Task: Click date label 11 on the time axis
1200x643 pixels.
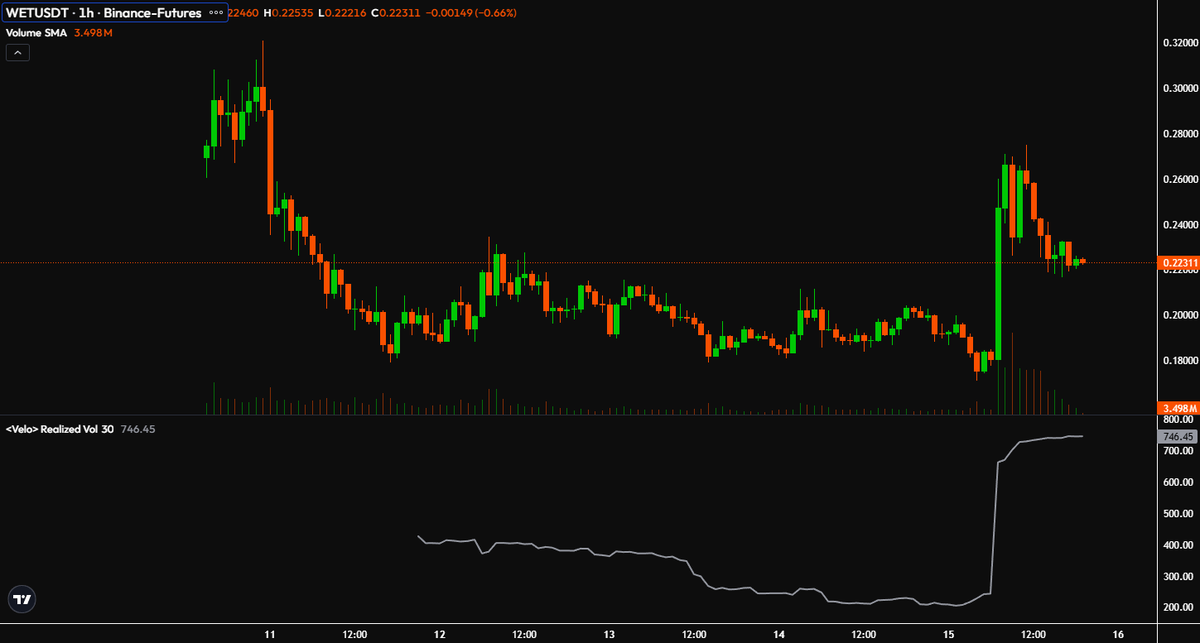Action: [270, 634]
